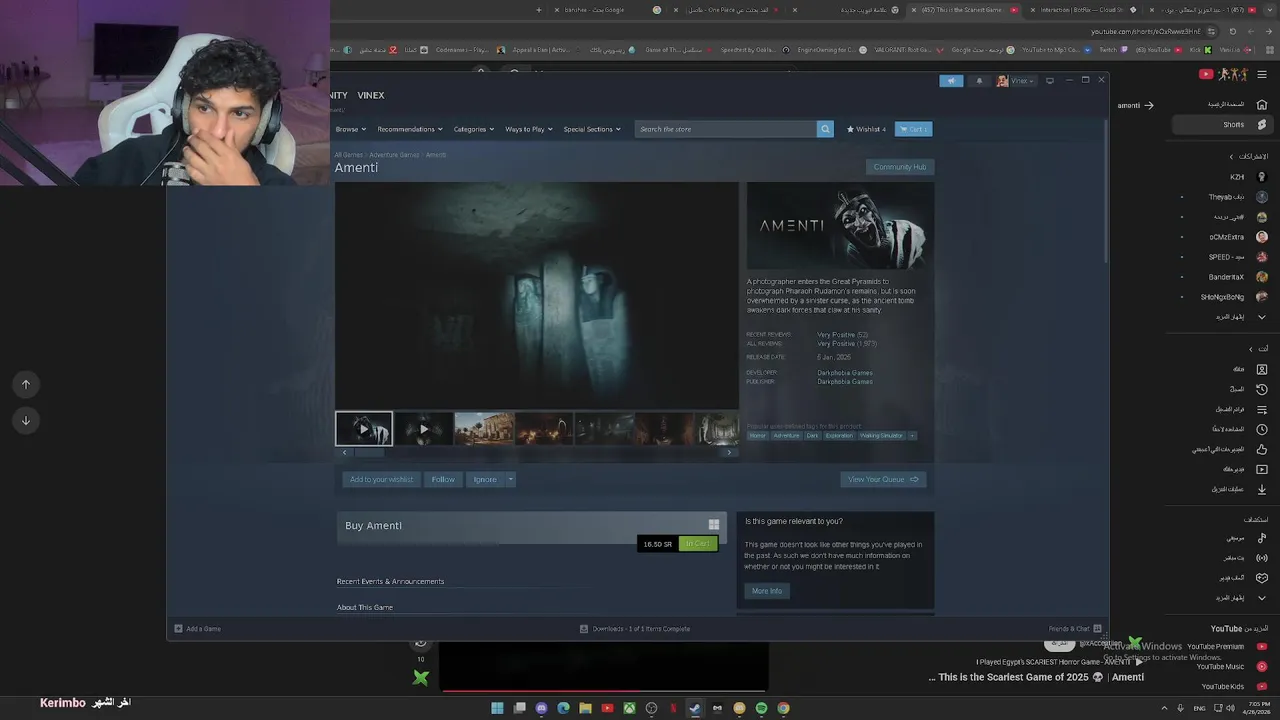Open Friends & Chat in Steam
Screen dimensions: 1280x720
point(1074,629)
